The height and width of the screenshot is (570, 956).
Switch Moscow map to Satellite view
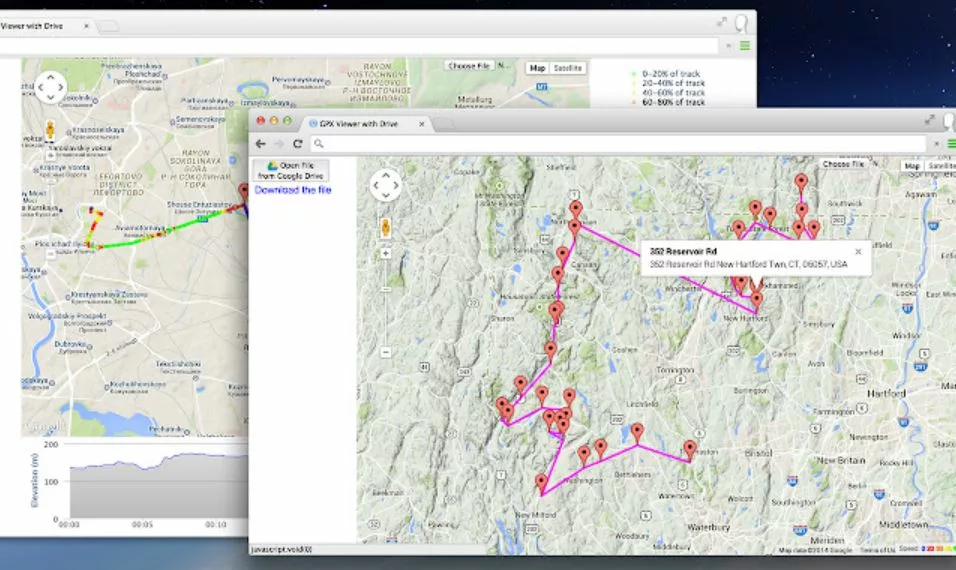tap(568, 68)
